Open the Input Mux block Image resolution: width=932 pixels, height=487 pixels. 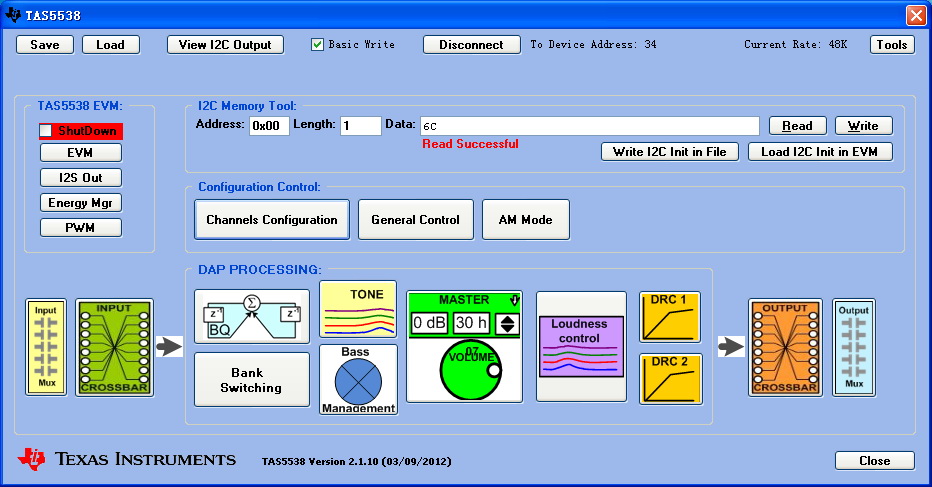[x=46, y=347]
